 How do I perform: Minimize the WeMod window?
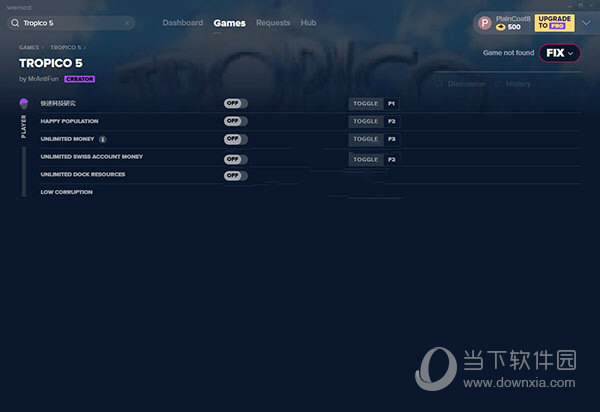(x=570, y=6)
